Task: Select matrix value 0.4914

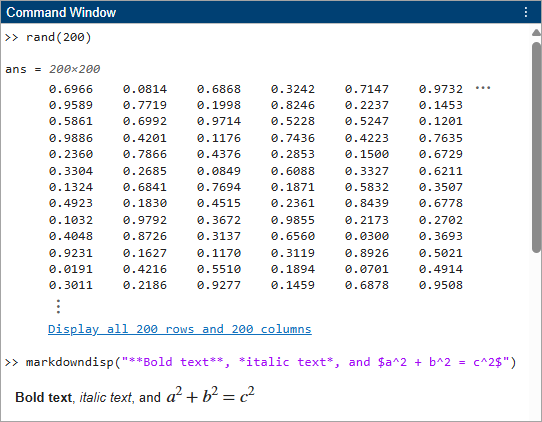Action: click(x=441, y=269)
